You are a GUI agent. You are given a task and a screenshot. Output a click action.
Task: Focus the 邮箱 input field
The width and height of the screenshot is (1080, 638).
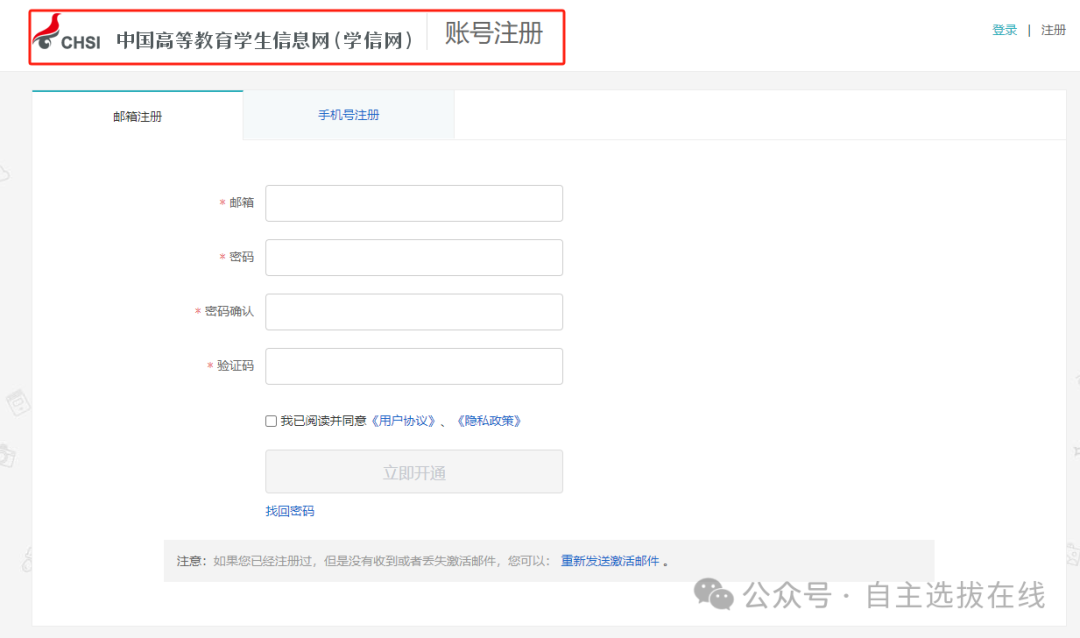[x=413, y=203]
